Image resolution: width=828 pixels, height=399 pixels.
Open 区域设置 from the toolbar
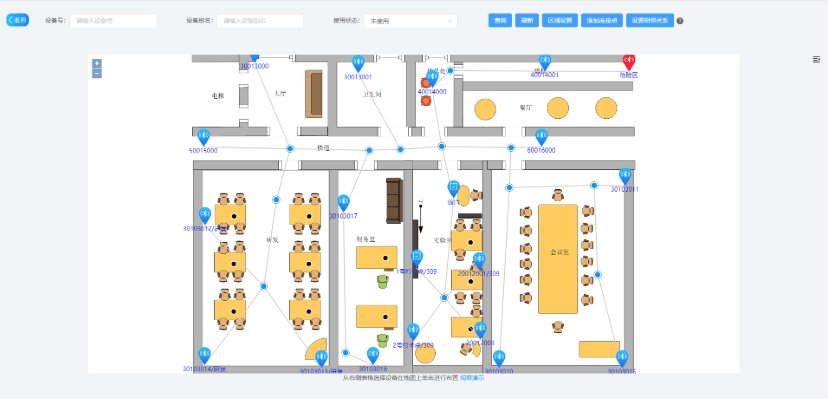click(560, 21)
